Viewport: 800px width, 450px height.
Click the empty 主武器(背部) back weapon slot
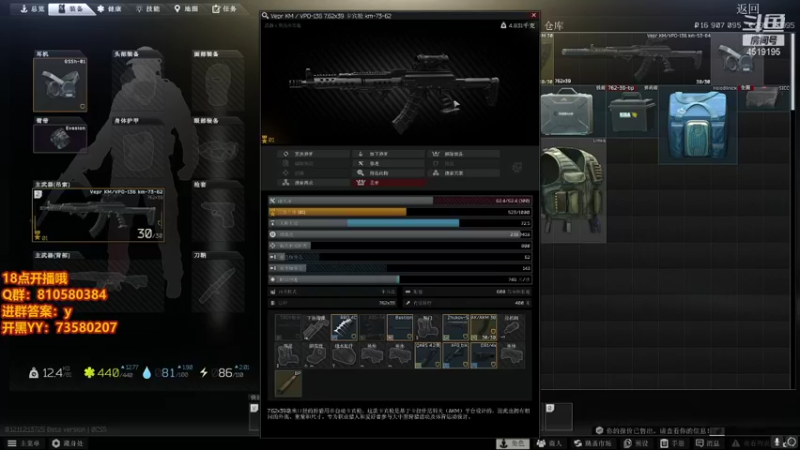98,285
